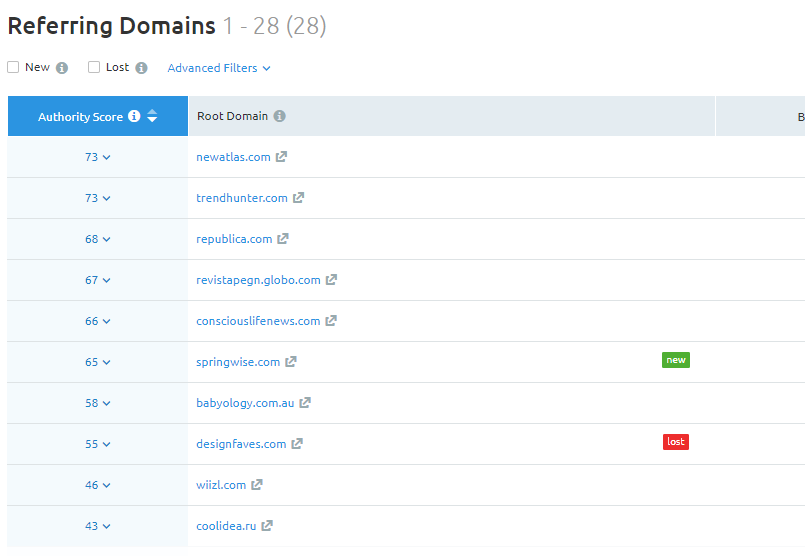The image size is (805, 556).
Task: Click external link icon next to springwise.com
Action: 291,362
